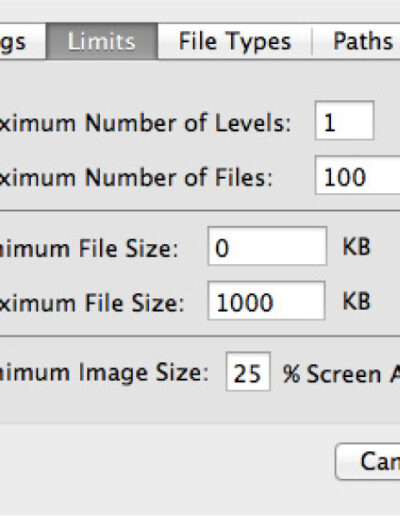Screen dimensions: 400x516
Task: Click the divider between File Types and Paths tabs
Action: 312,41
